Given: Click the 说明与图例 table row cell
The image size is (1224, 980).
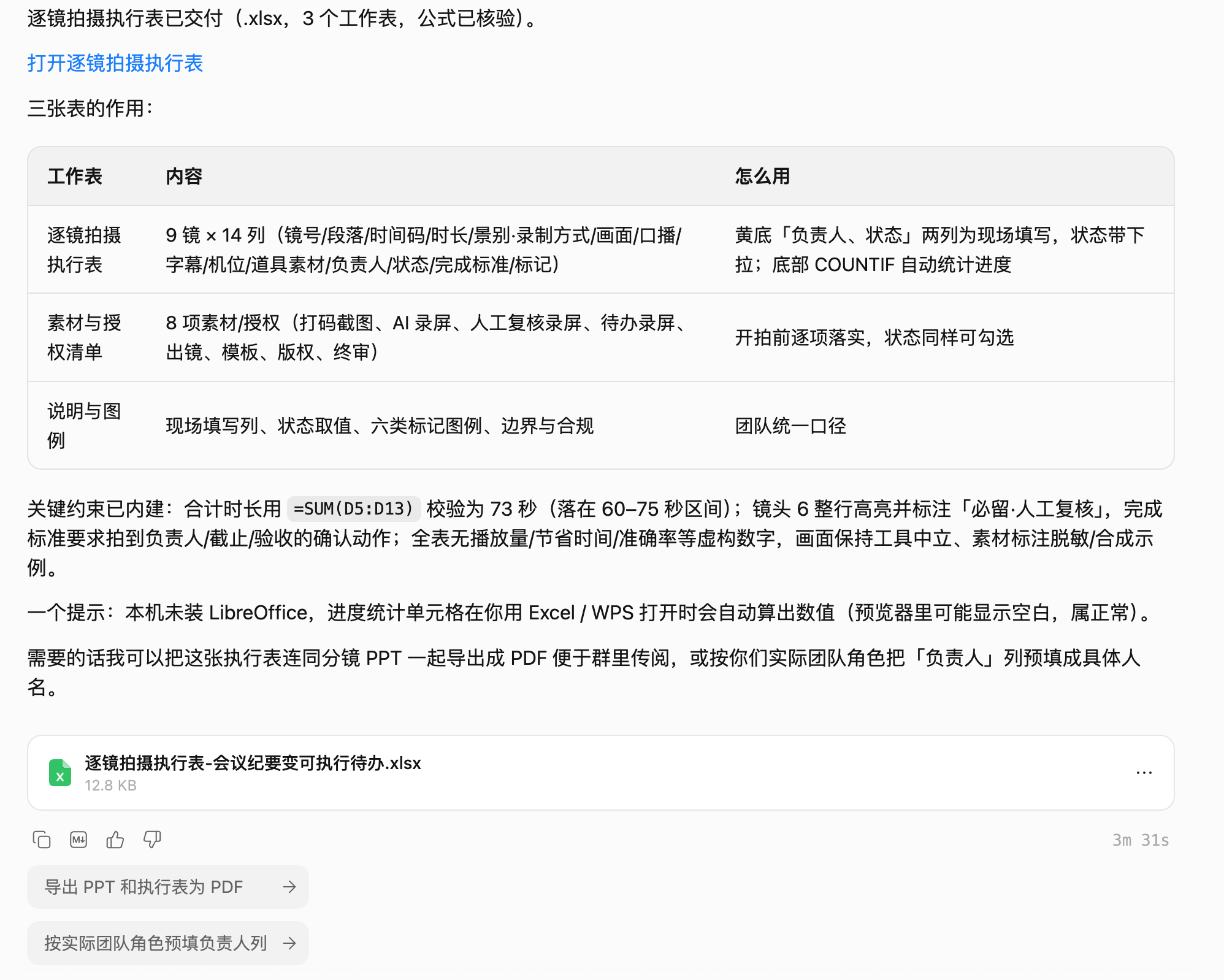Looking at the screenshot, I should pyautogui.click(x=85, y=426).
